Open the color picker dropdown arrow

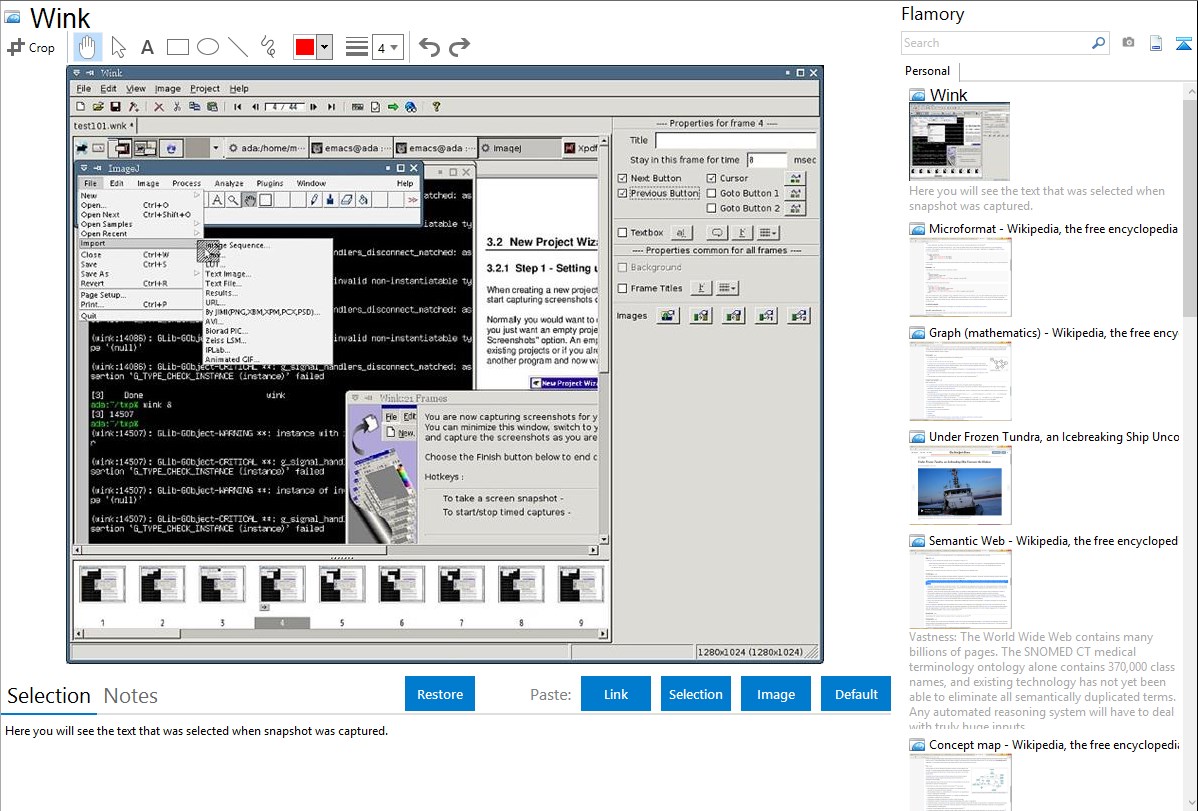324,47
